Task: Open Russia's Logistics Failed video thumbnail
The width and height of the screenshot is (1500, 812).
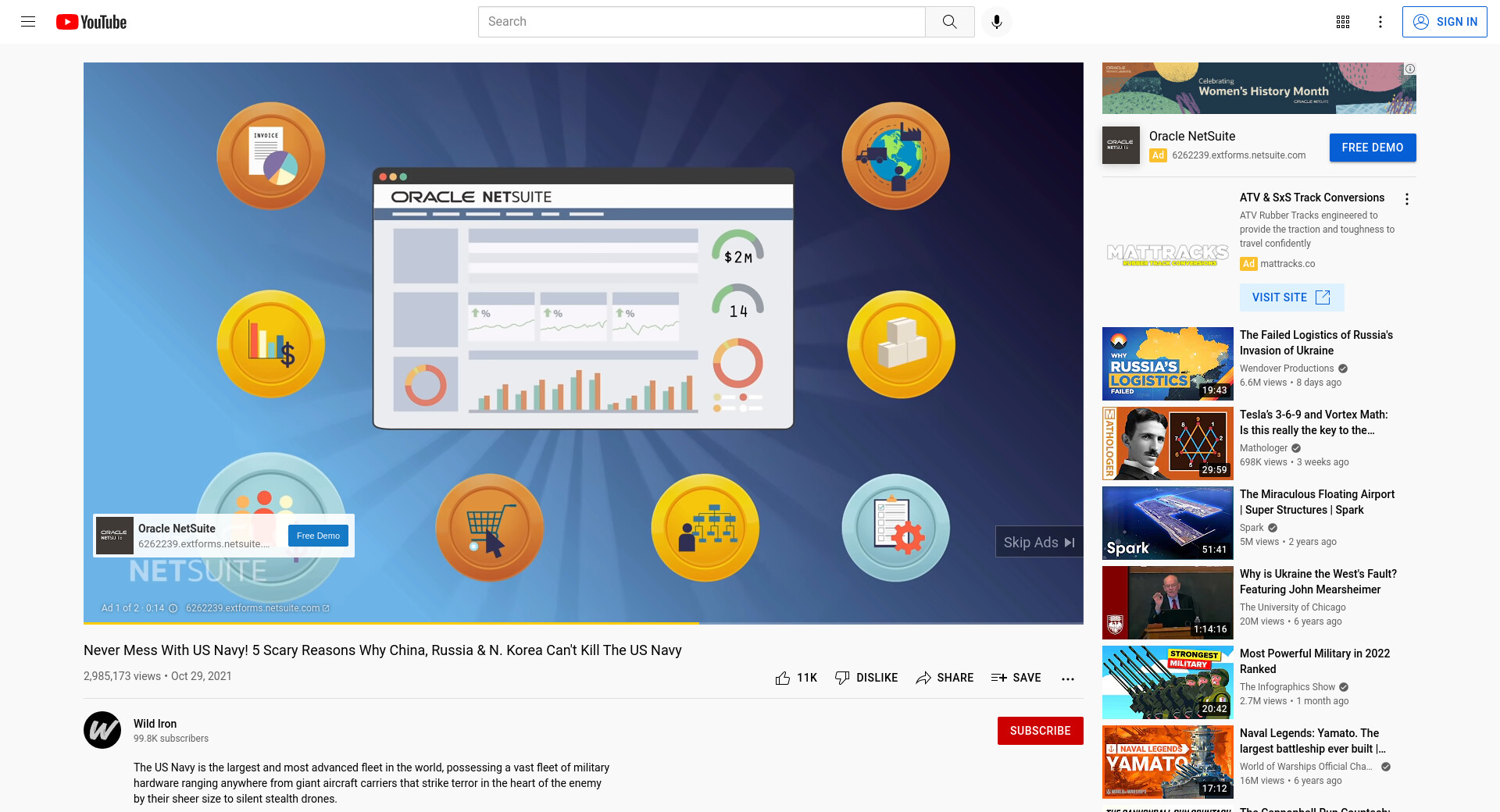Action: 1167,364
